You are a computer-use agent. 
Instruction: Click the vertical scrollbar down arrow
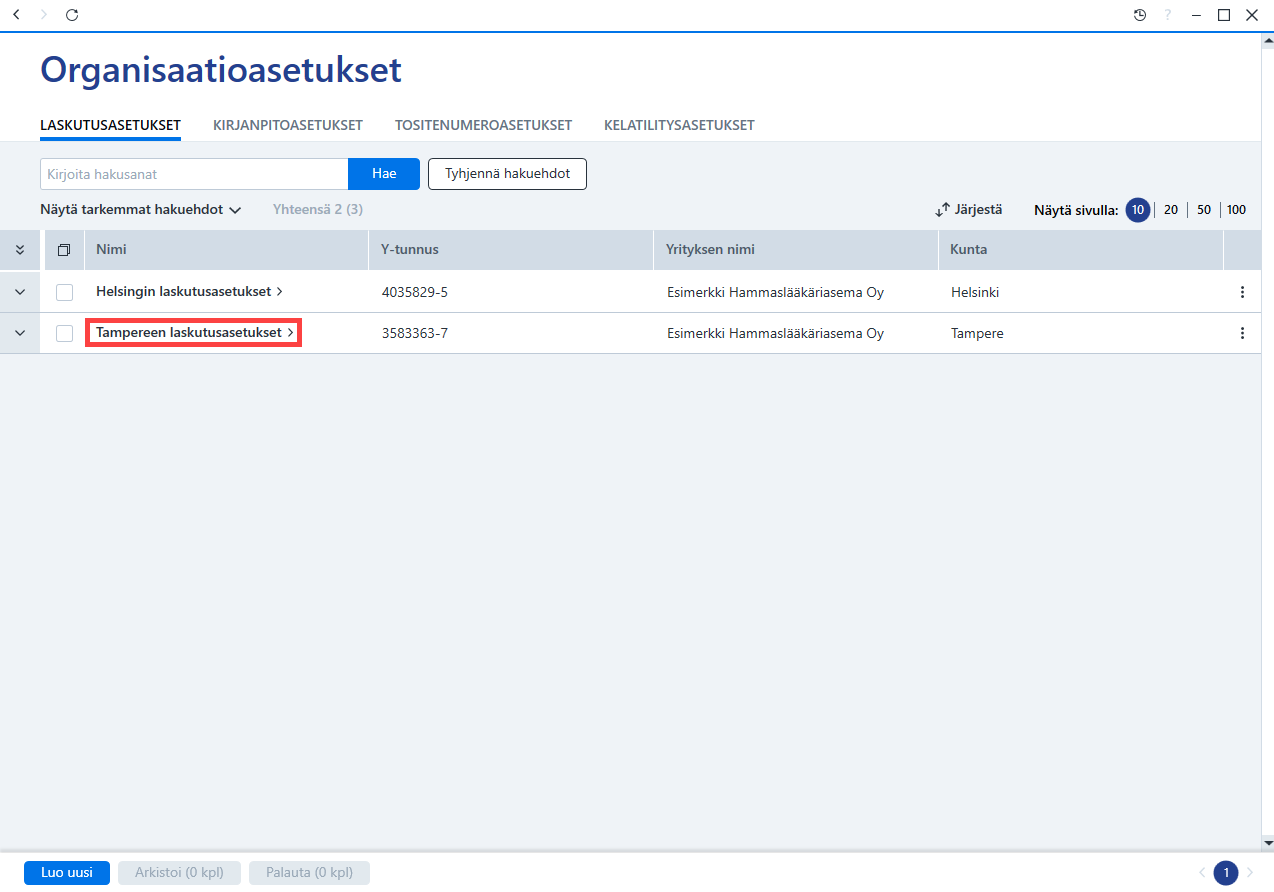pos(1267,843)
